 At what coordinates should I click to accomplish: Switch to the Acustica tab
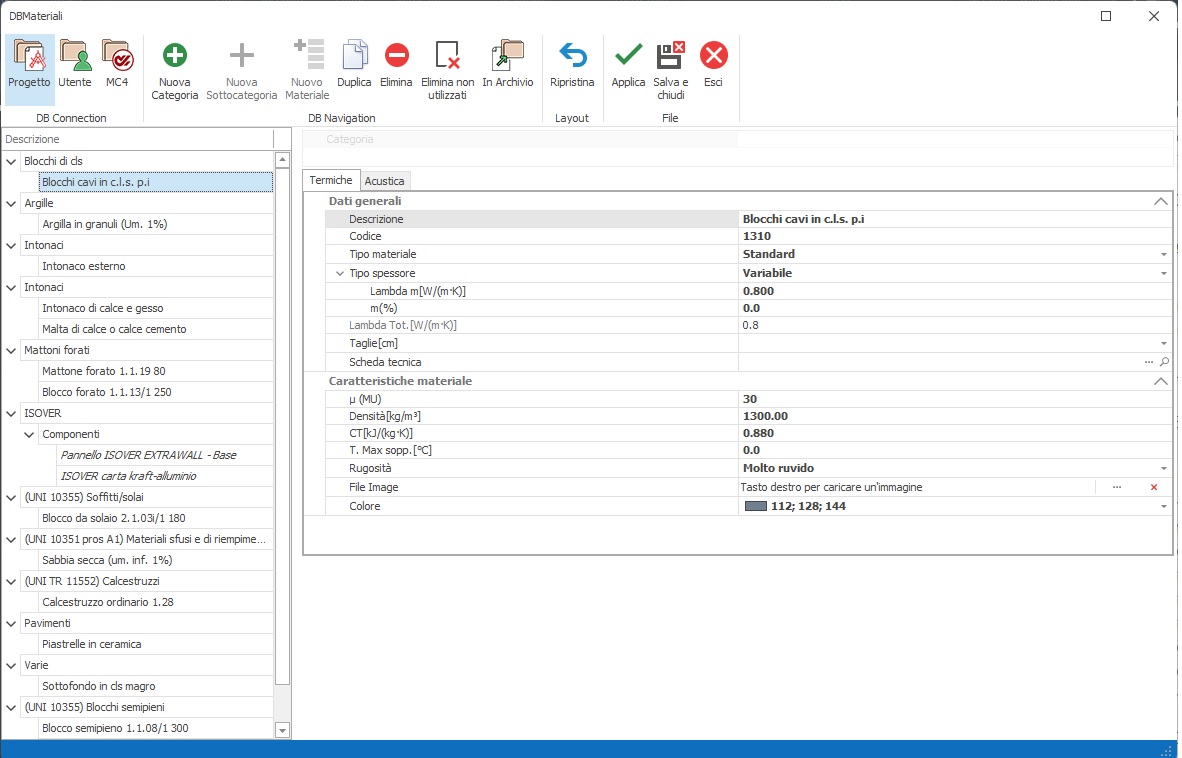[384, 181]
